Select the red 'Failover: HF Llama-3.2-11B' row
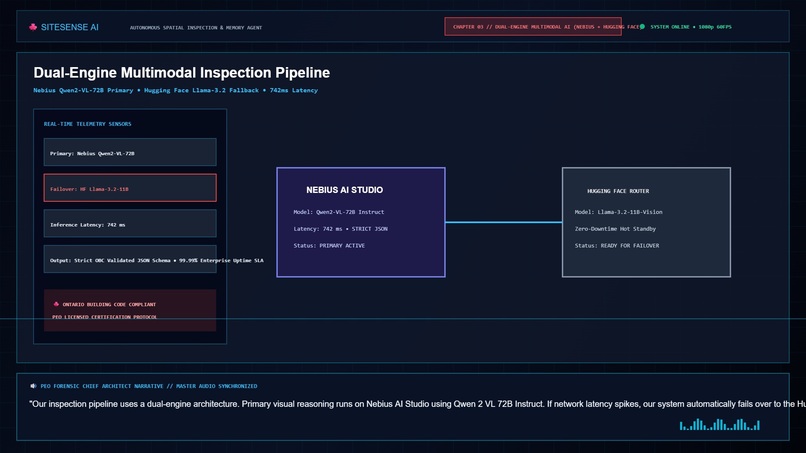The height and width of the screenshot is (453, 806). click(130, 188)
